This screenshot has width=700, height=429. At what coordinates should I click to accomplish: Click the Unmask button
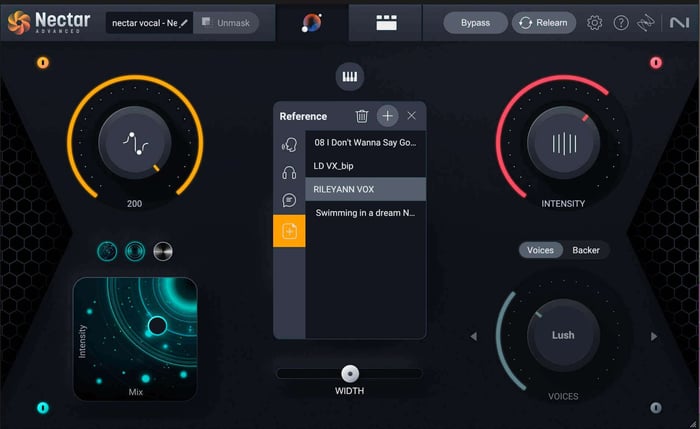tap(226, 23)
